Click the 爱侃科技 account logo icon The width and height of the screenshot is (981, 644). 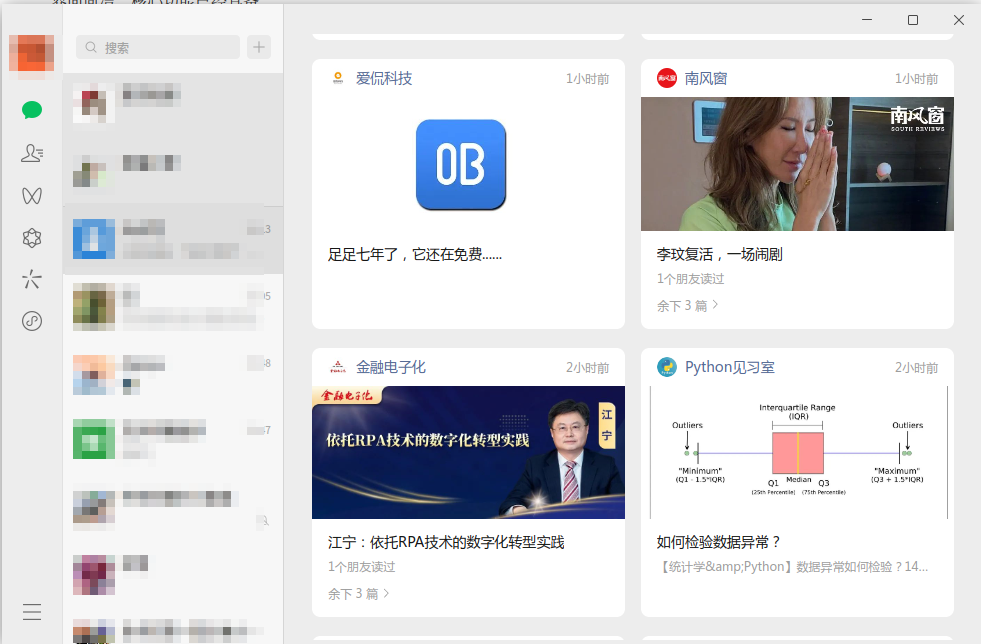pyautogui.click(x=338, y=78)
